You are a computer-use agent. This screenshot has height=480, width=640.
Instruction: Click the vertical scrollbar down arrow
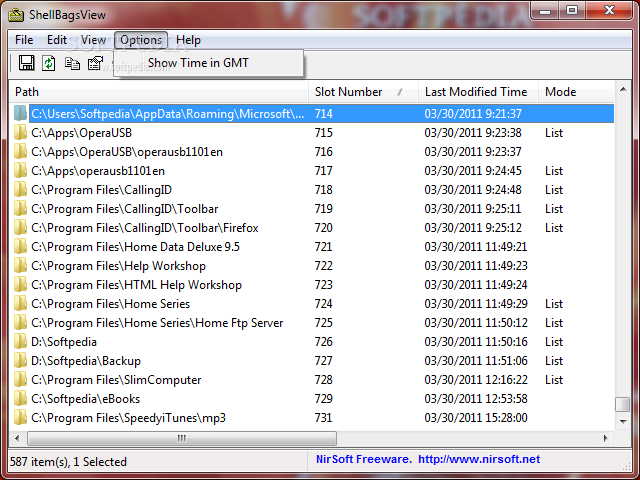623,422
